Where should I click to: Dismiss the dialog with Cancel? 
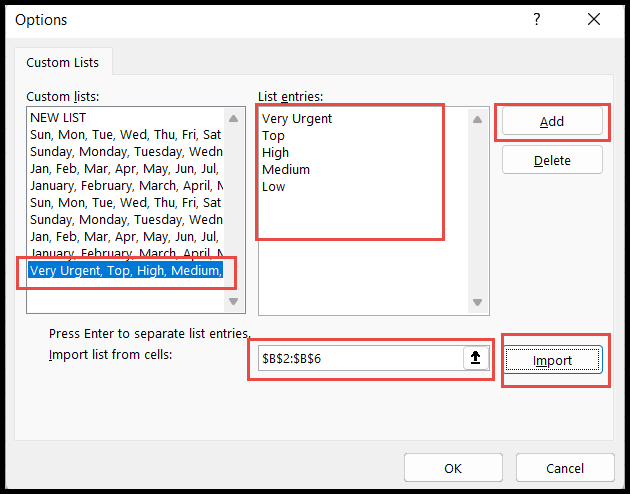point(565,468)
